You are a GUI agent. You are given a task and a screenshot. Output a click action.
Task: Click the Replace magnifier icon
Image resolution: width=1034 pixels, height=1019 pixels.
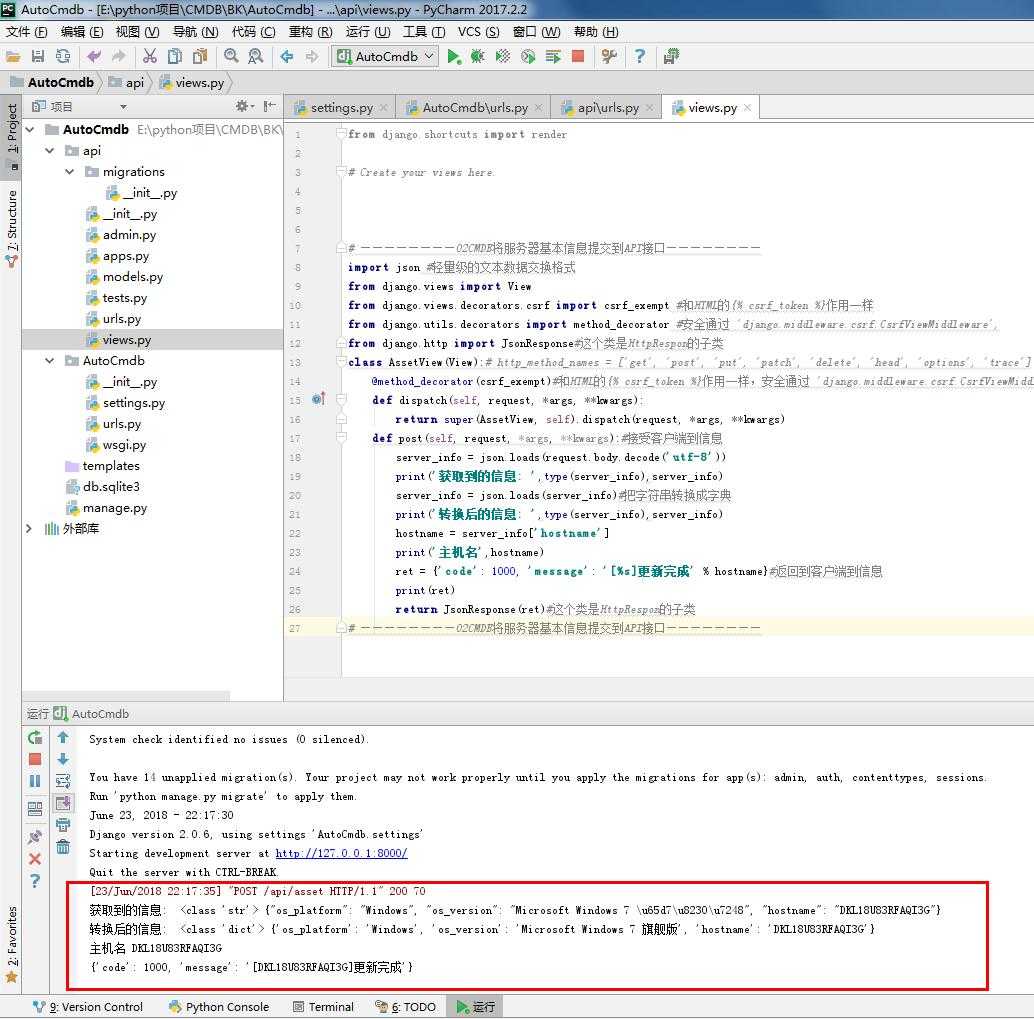255,57
